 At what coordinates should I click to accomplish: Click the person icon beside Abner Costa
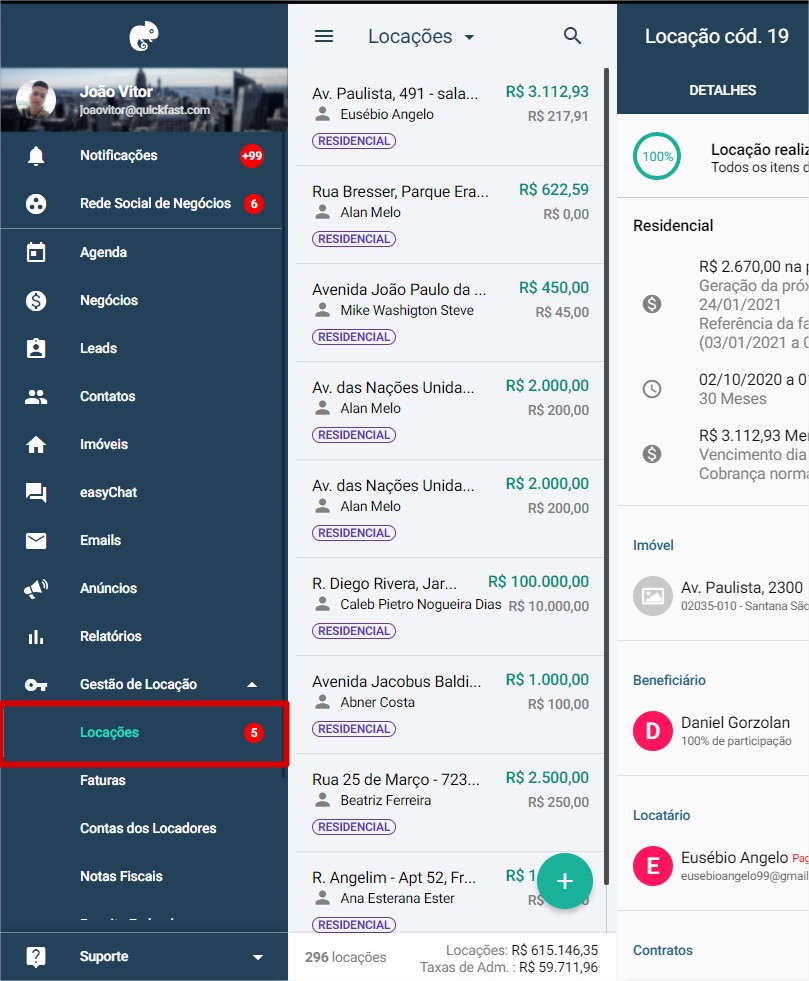pos(323,702)
